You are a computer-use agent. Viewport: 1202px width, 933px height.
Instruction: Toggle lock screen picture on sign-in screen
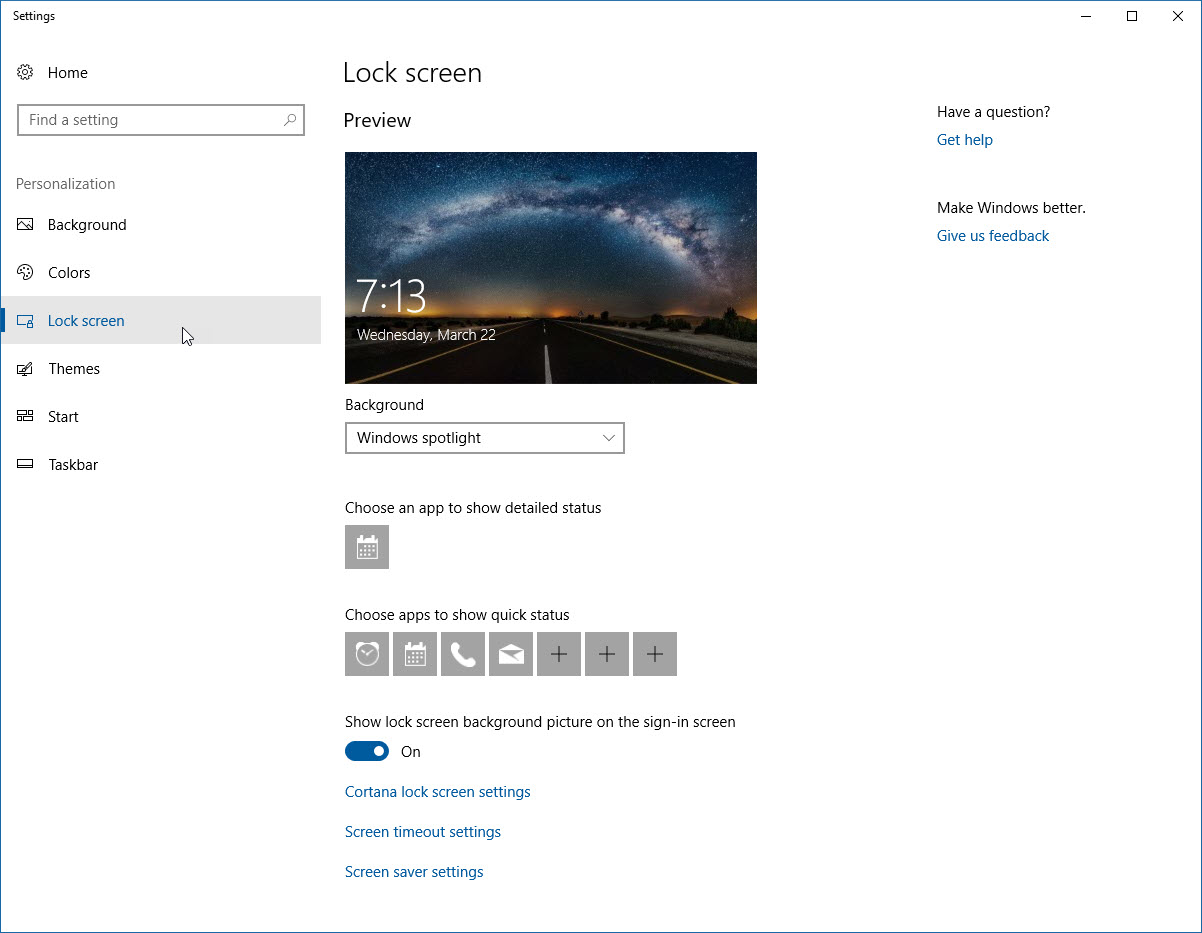tap(367, 751)
